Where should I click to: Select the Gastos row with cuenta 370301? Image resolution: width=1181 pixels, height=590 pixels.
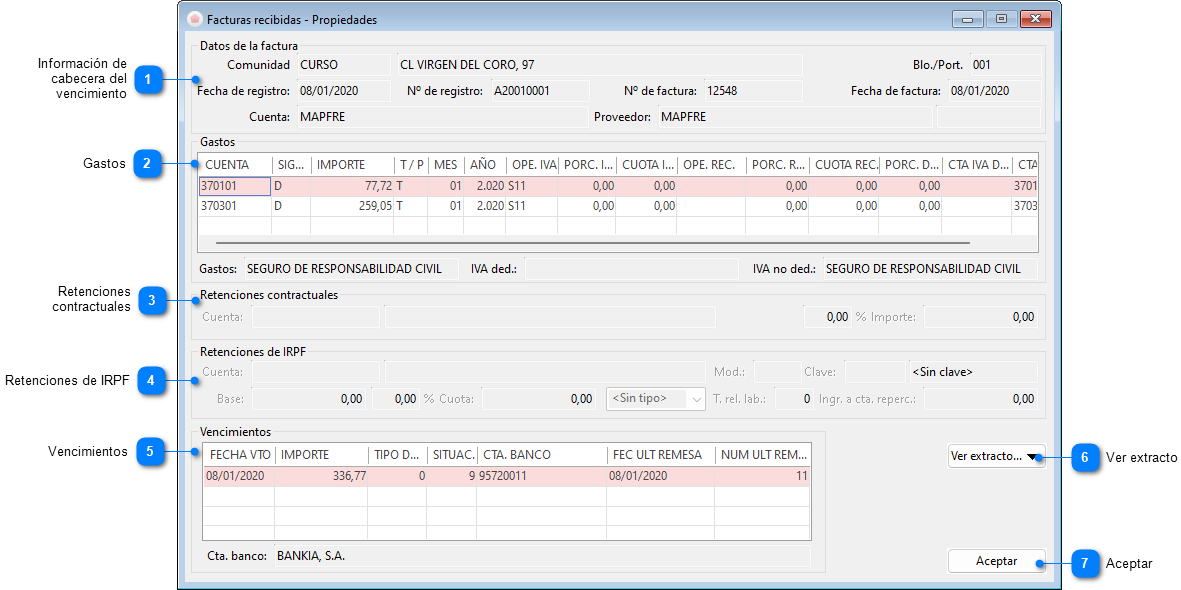(x=618, y=206)
